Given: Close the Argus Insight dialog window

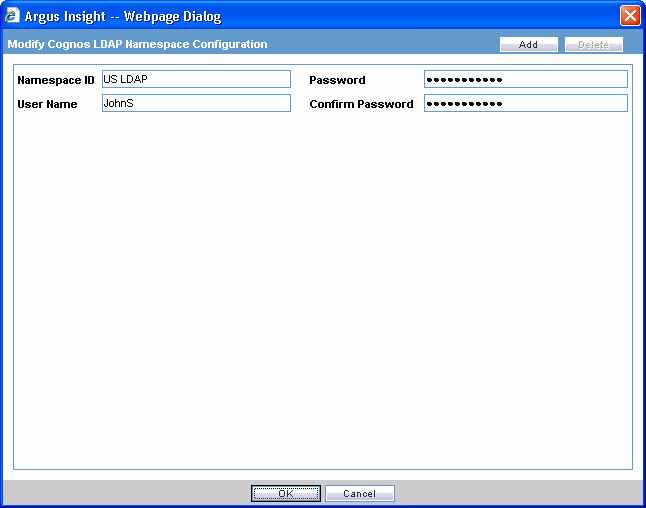Looking at the screenshot, I should (x=630, y=16).
